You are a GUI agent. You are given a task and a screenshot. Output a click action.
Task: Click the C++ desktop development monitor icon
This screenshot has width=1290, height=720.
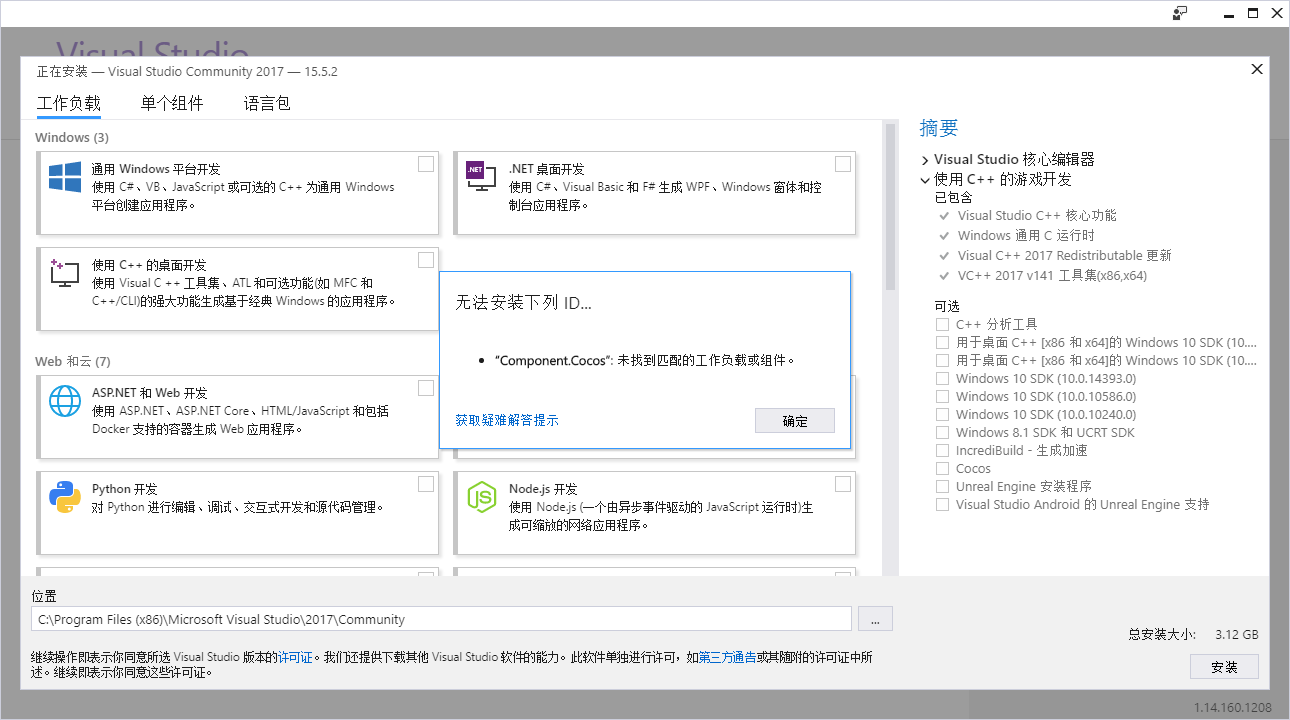click(65, 274)
